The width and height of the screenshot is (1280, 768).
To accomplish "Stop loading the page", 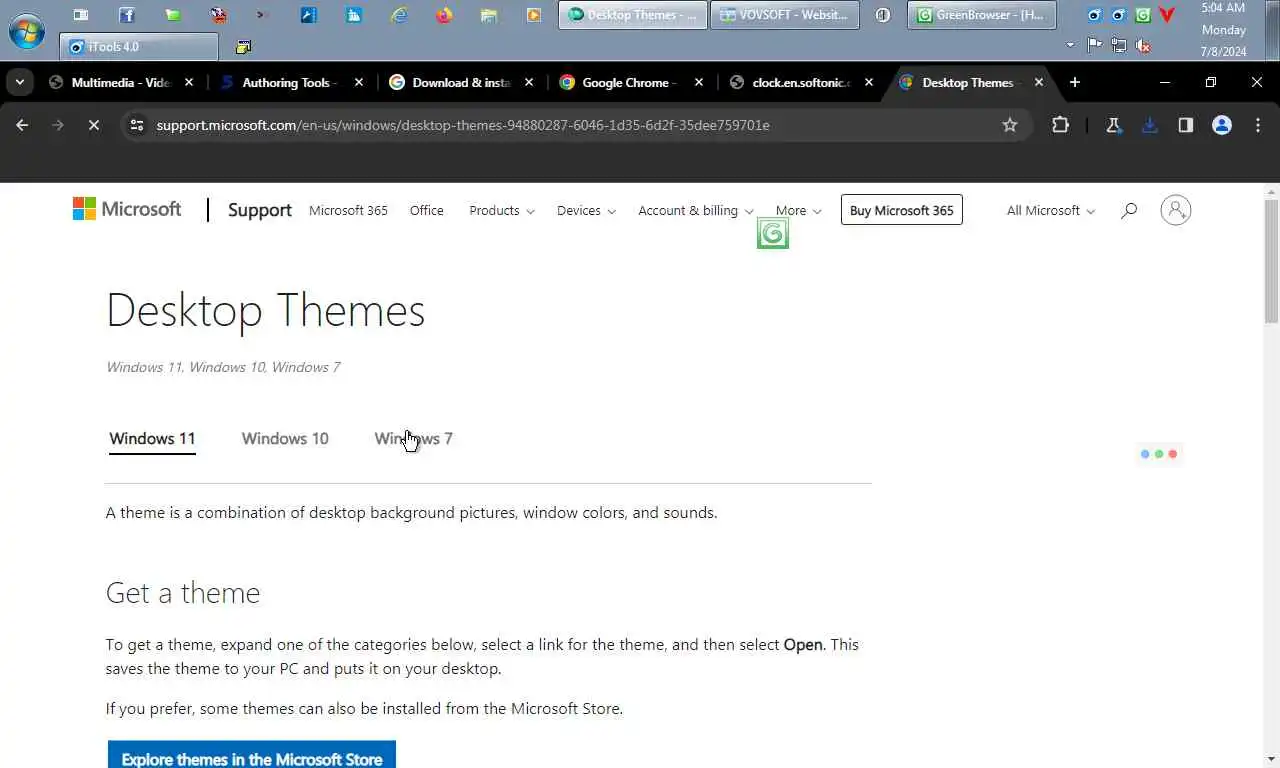I will pos(93,125).
